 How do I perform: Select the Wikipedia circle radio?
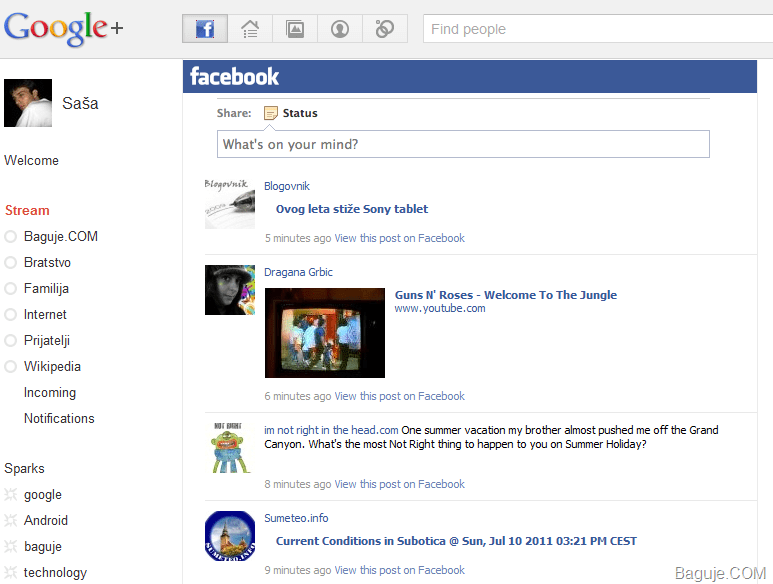10,367
